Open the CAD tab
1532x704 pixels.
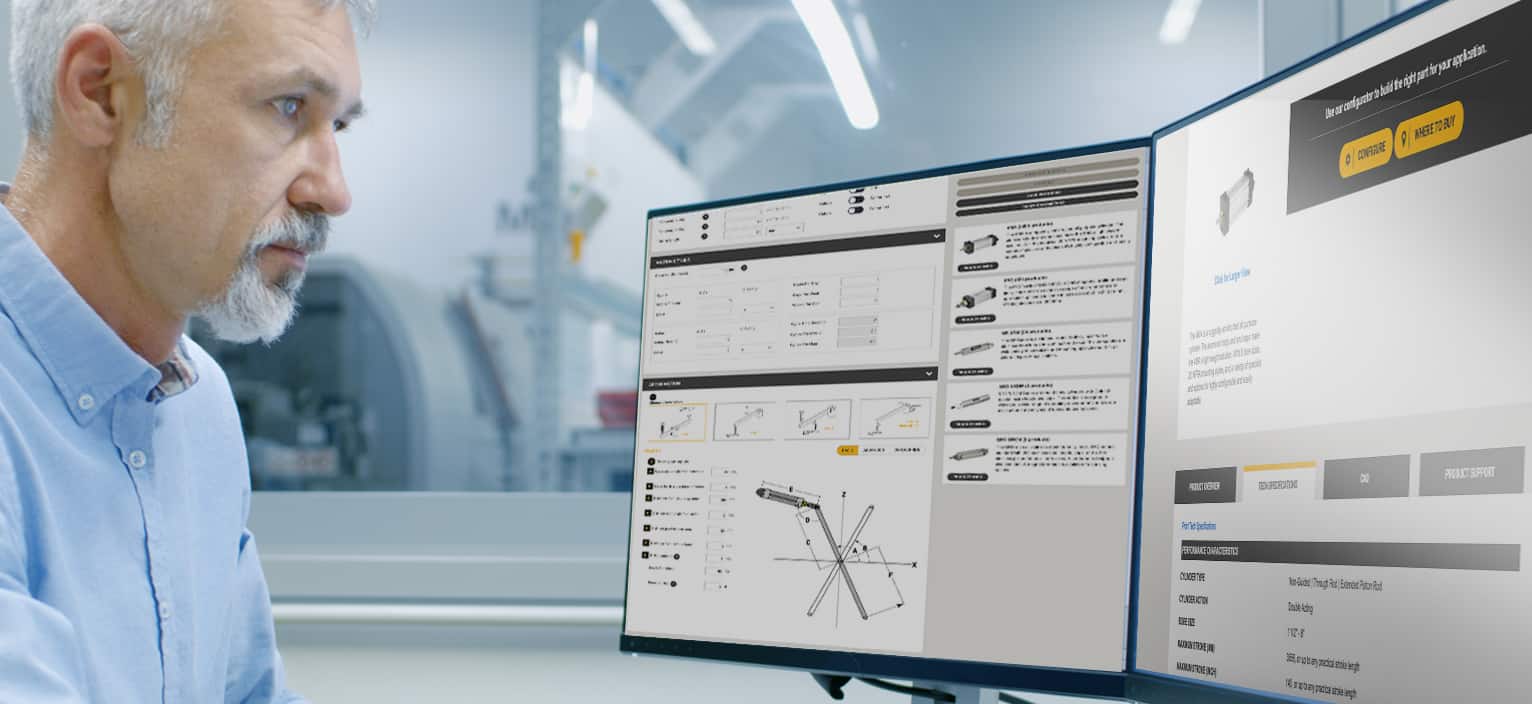pyautogui.click(x=1365, y=478)
